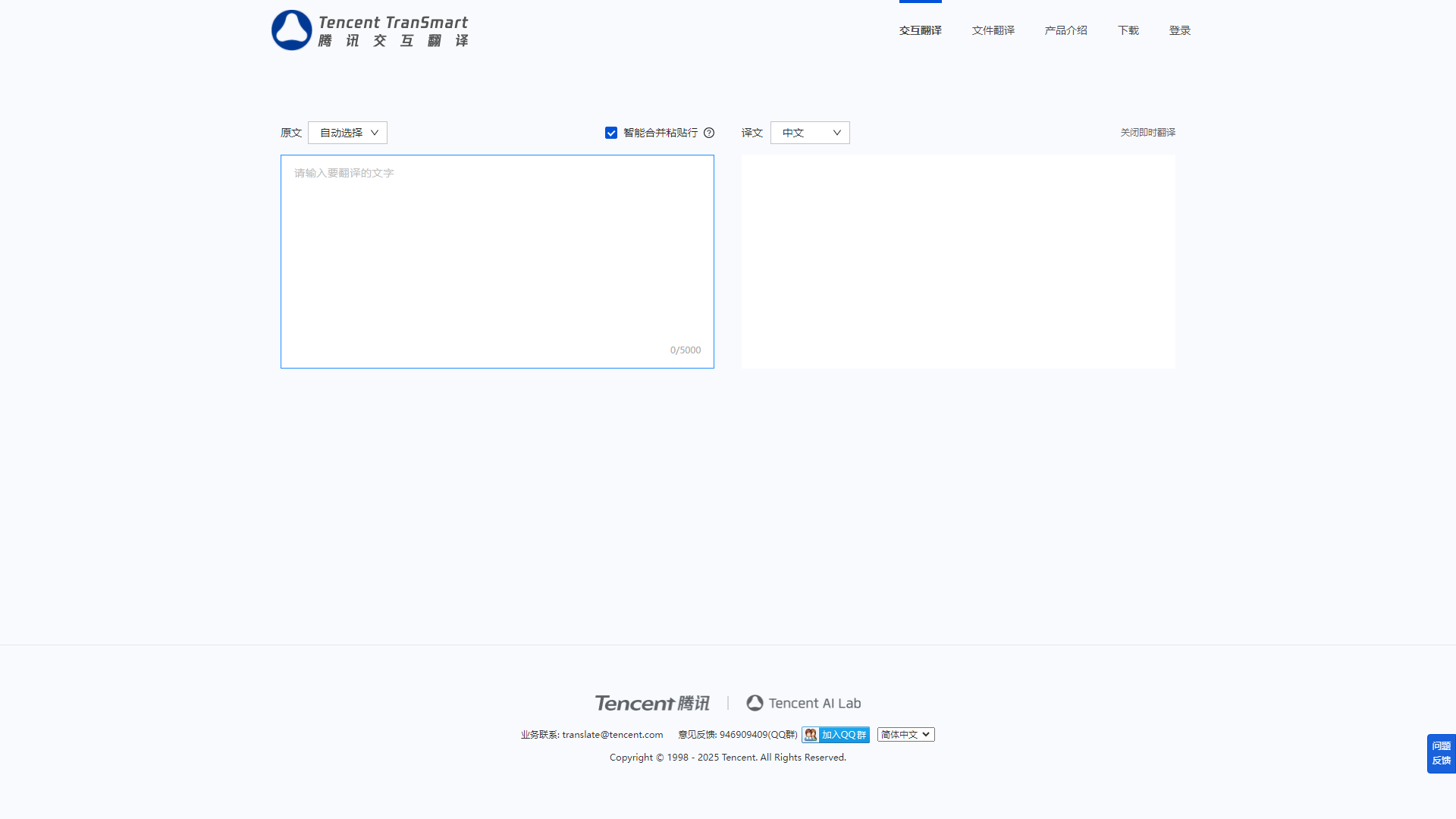
Task: Click the help icon beside 智能合并粘贴行
Action: tap(709, 133)
